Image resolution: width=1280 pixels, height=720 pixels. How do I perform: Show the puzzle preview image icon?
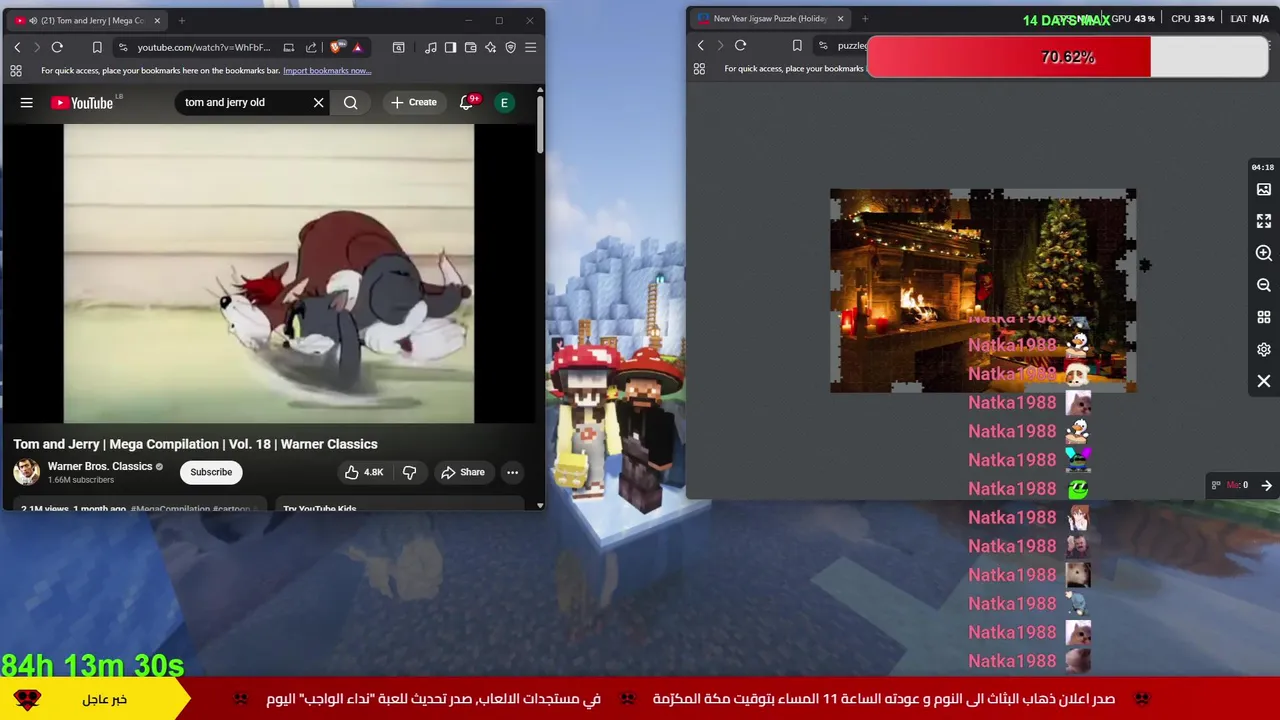[x=1264, y=189]
